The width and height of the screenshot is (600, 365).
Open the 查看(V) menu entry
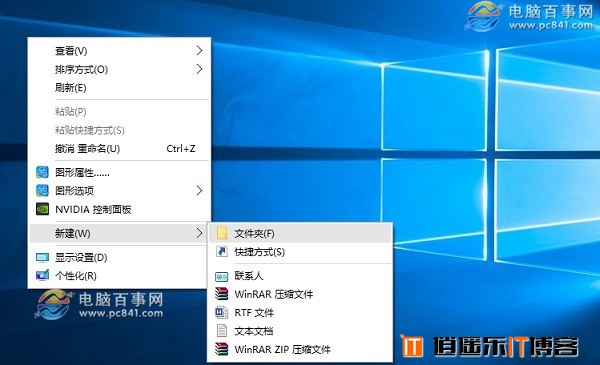120,51
